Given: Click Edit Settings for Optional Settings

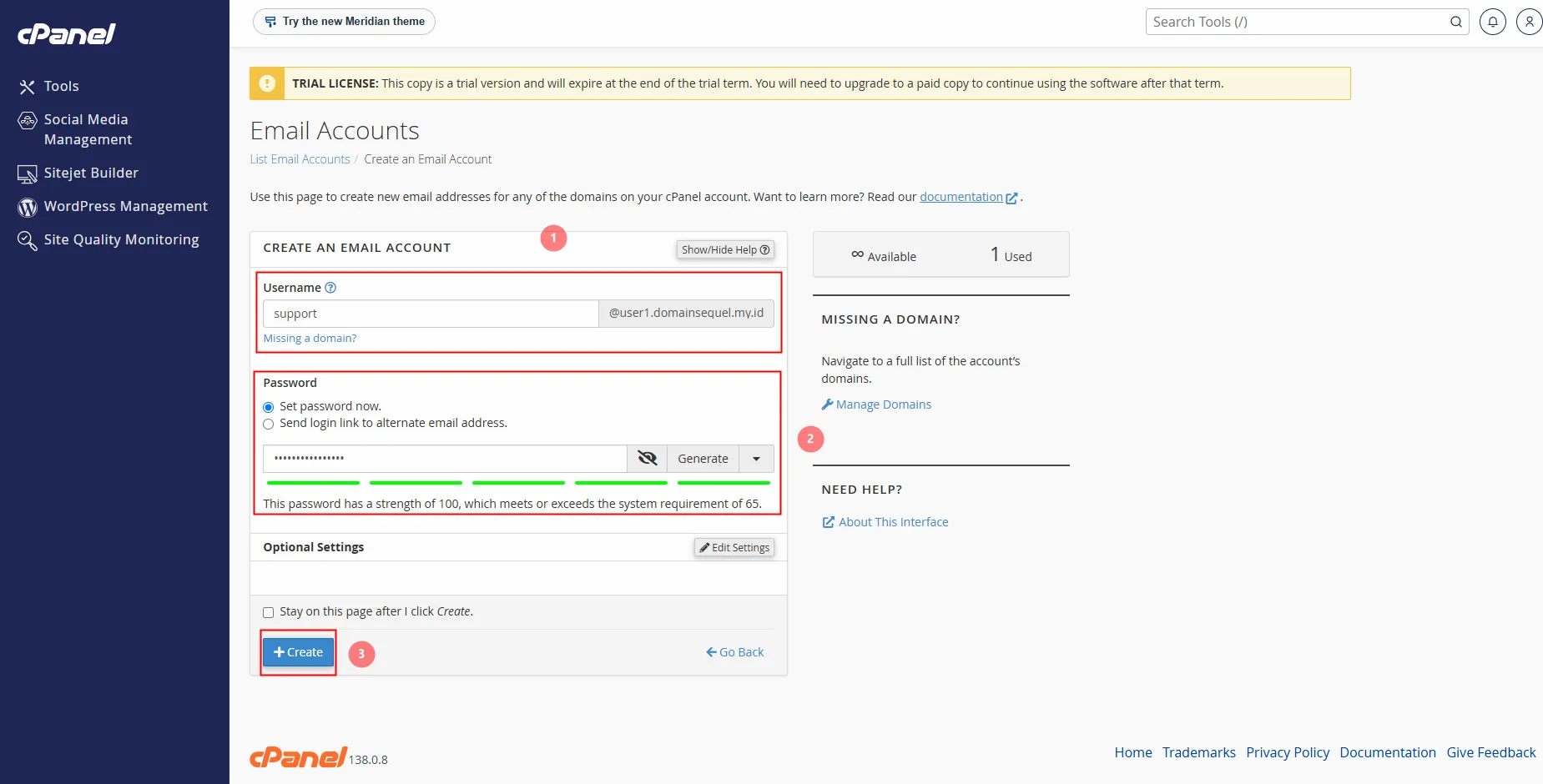Looking at the screenshot, I should click(x=734, y=547).
